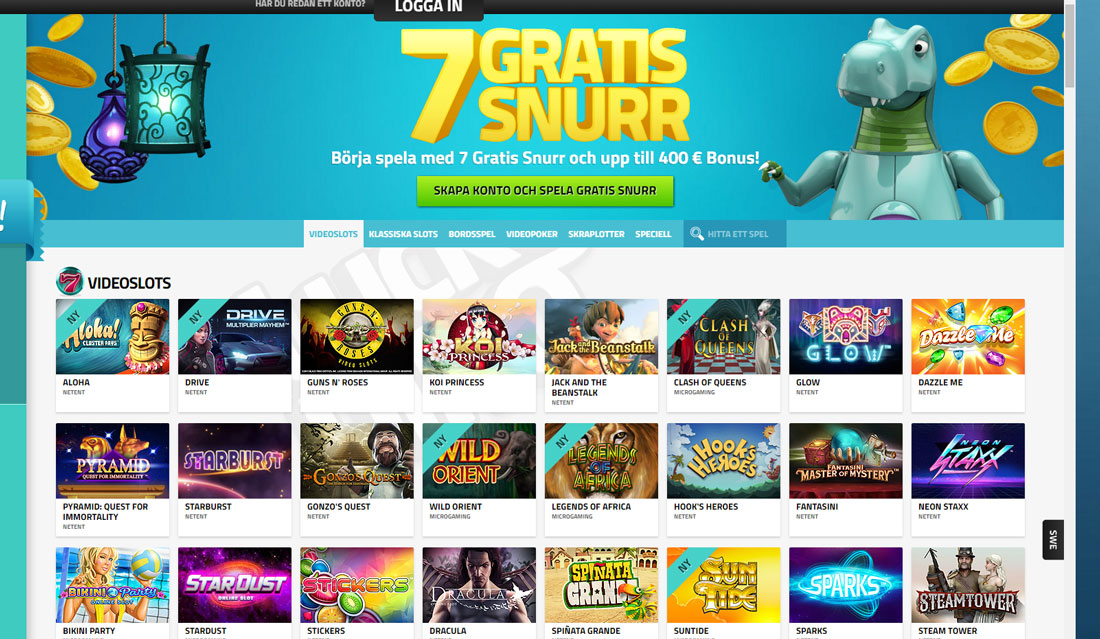This screenshot has height=639, width=1100.
Task: Switch to the Bordsspel tab
Action: (x=471, y=234)
